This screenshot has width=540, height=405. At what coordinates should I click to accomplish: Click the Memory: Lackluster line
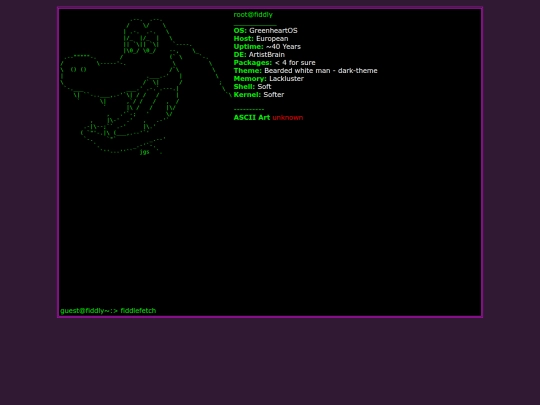268,78
